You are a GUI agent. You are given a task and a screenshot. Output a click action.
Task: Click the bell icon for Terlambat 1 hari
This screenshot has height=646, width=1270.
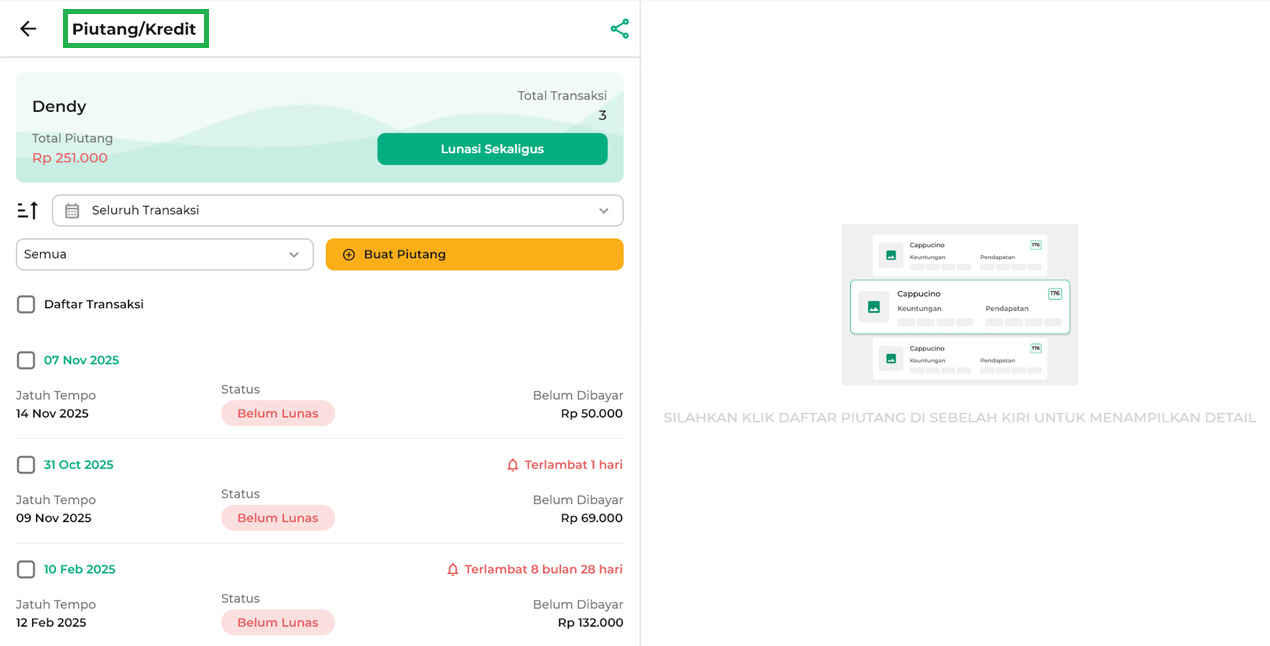point(513,465)
